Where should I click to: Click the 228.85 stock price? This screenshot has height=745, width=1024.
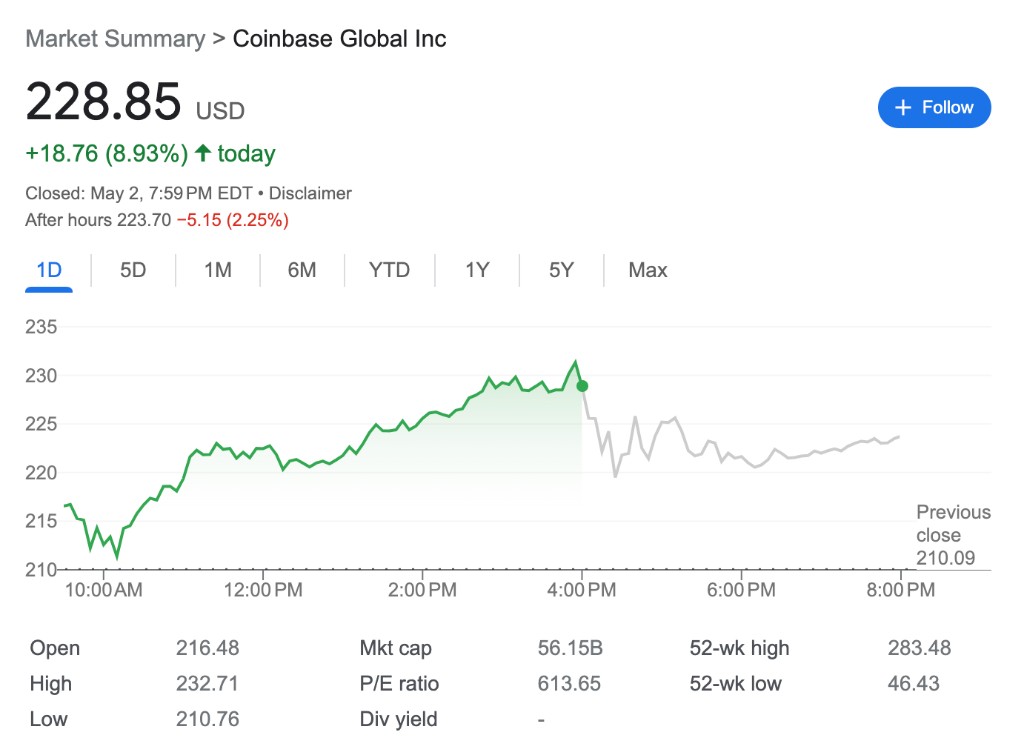[x=103, y=102]
